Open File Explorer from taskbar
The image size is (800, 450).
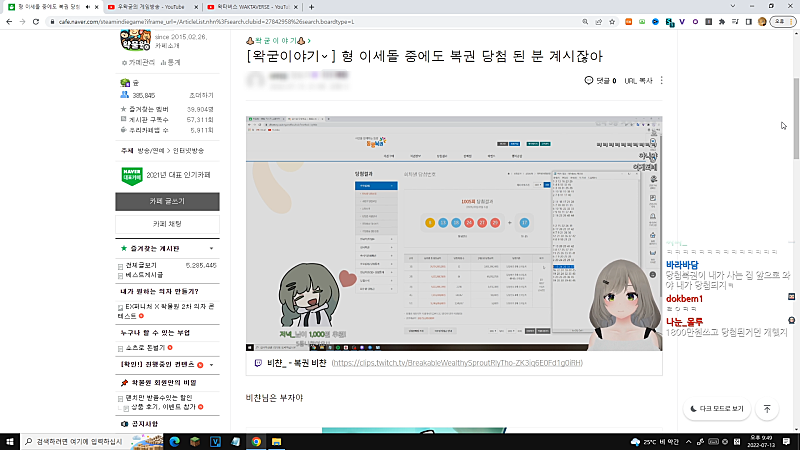pyautogui.click(x=276, y=441)
